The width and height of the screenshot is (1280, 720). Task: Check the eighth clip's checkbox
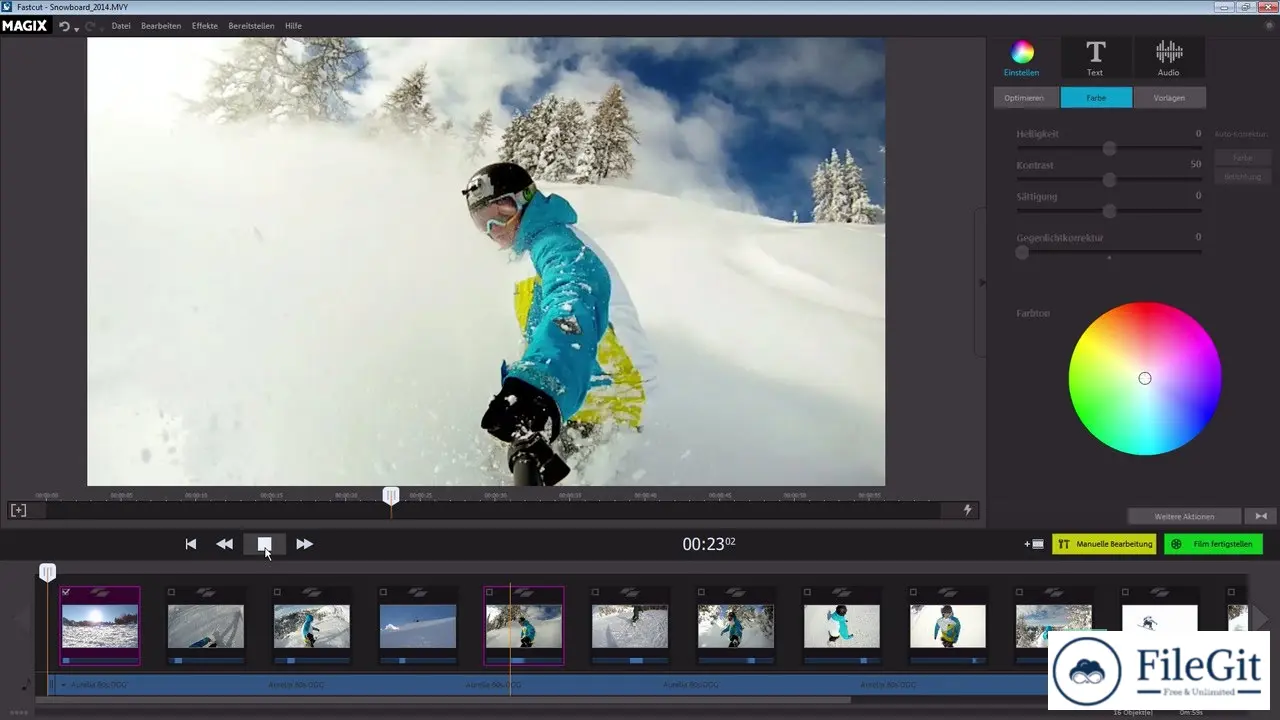point(807,592)
